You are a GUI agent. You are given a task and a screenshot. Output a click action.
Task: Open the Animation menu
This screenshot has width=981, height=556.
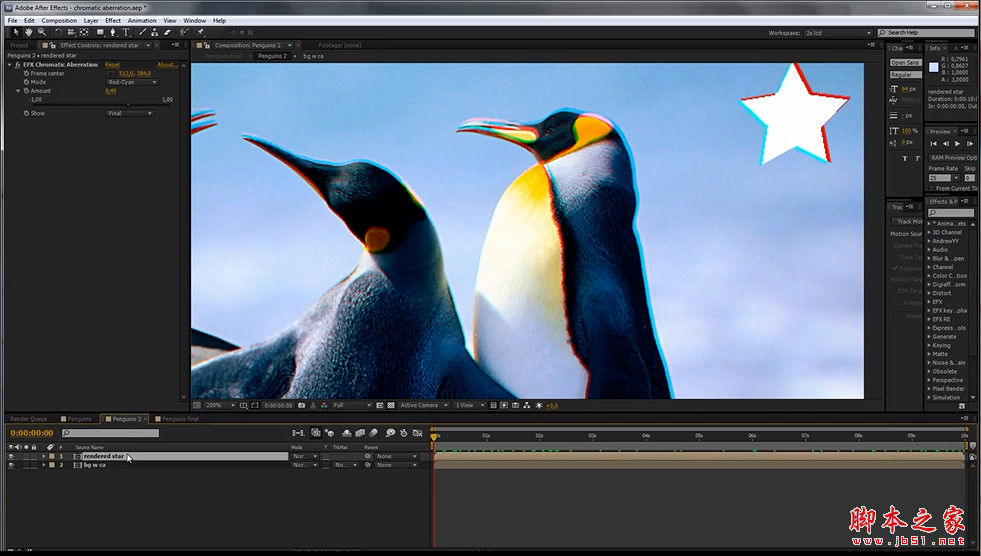pos(142,21)
